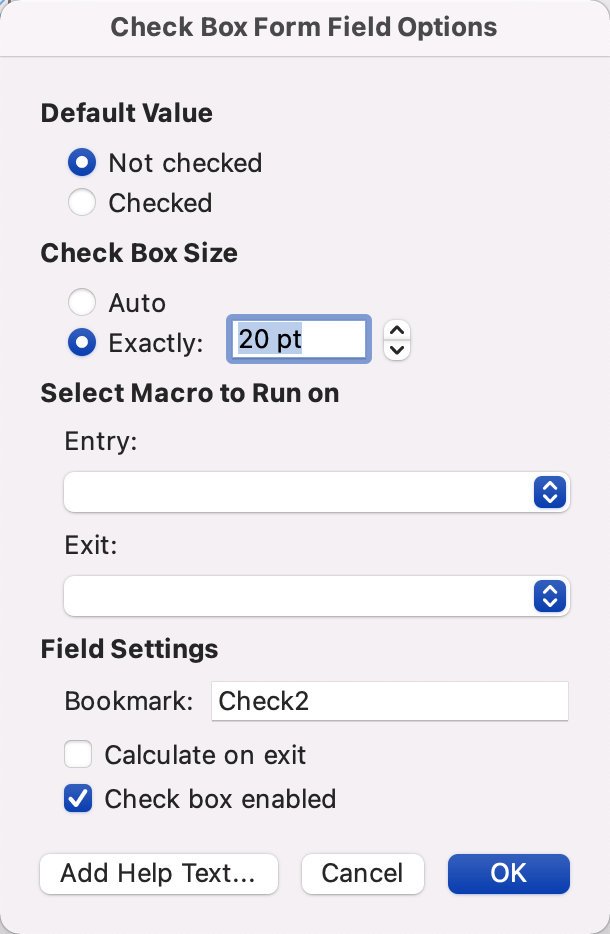Choose Auto check box size
Screen dimensions: 610x934
82,302
